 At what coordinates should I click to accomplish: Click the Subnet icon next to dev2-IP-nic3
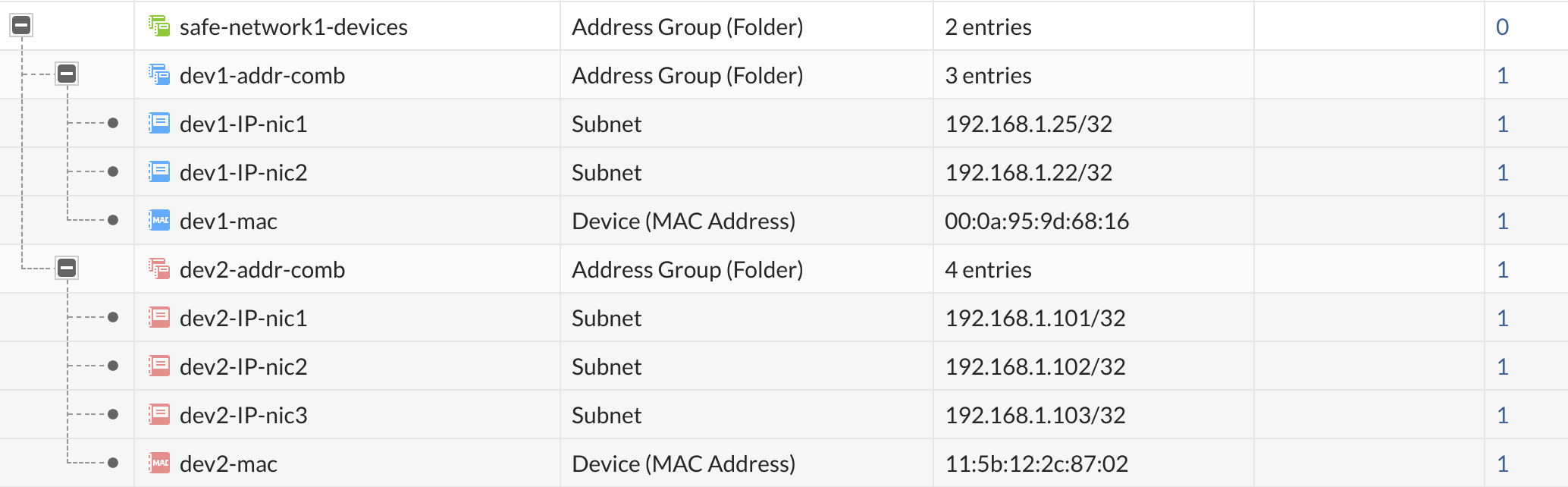tap(158, 415)
